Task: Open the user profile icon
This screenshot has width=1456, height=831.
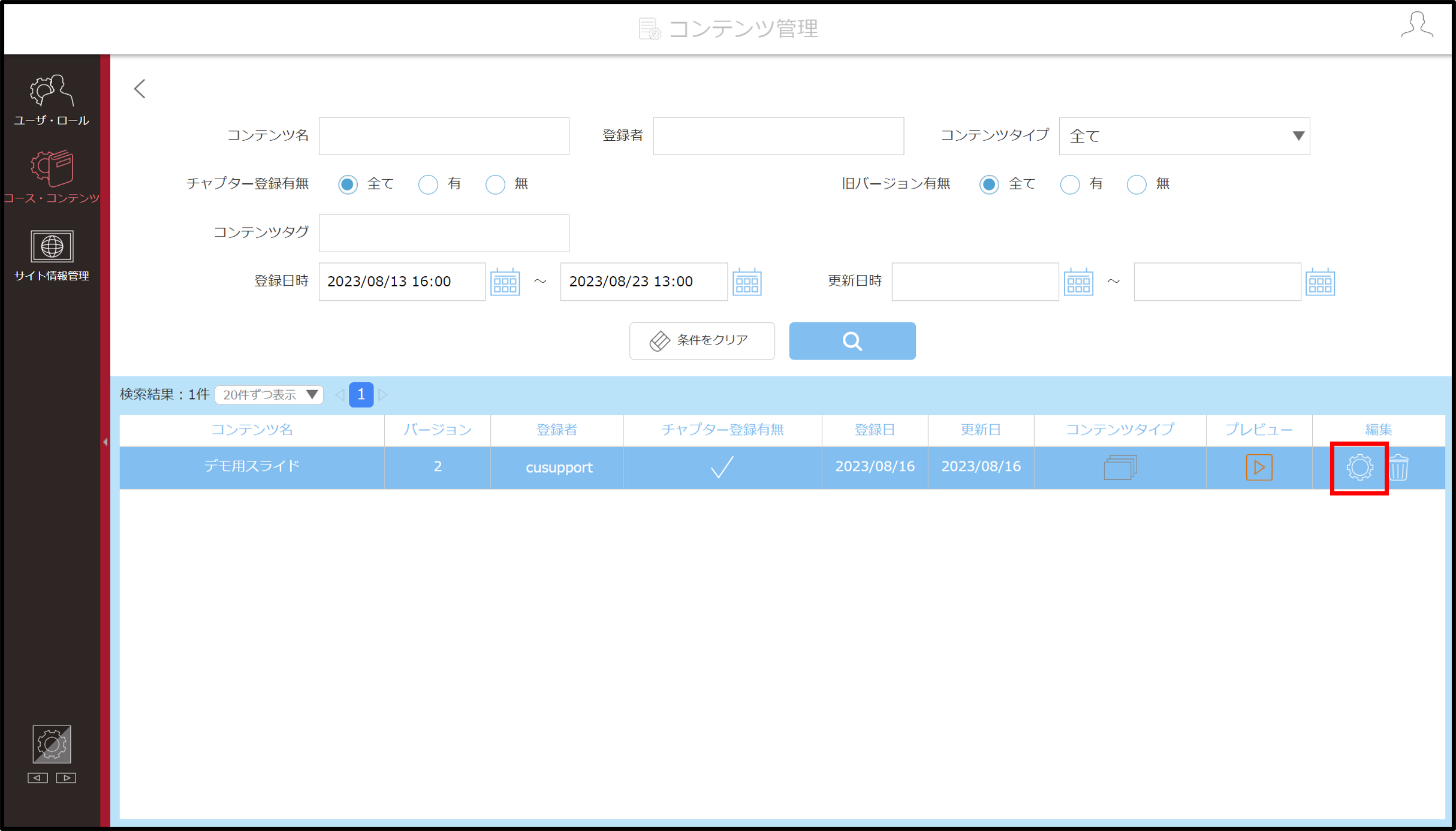Action: coord(1417,25)
